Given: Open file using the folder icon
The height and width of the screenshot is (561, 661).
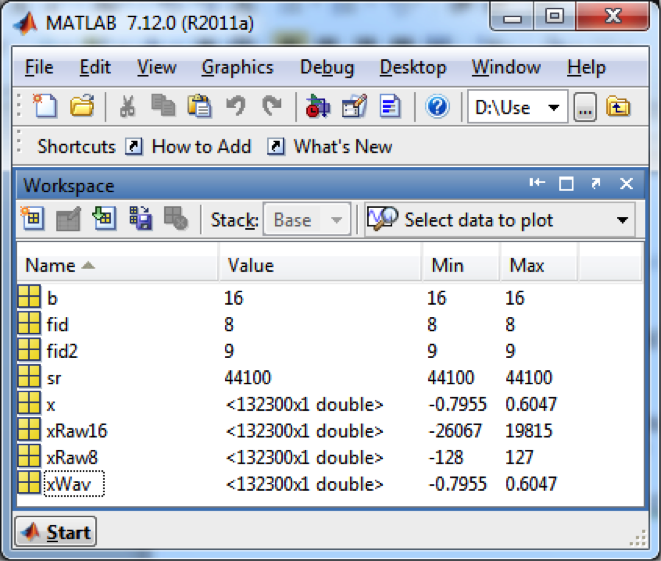Looking at the screenshot, I should pyautogui.click(x=82, y=106).
